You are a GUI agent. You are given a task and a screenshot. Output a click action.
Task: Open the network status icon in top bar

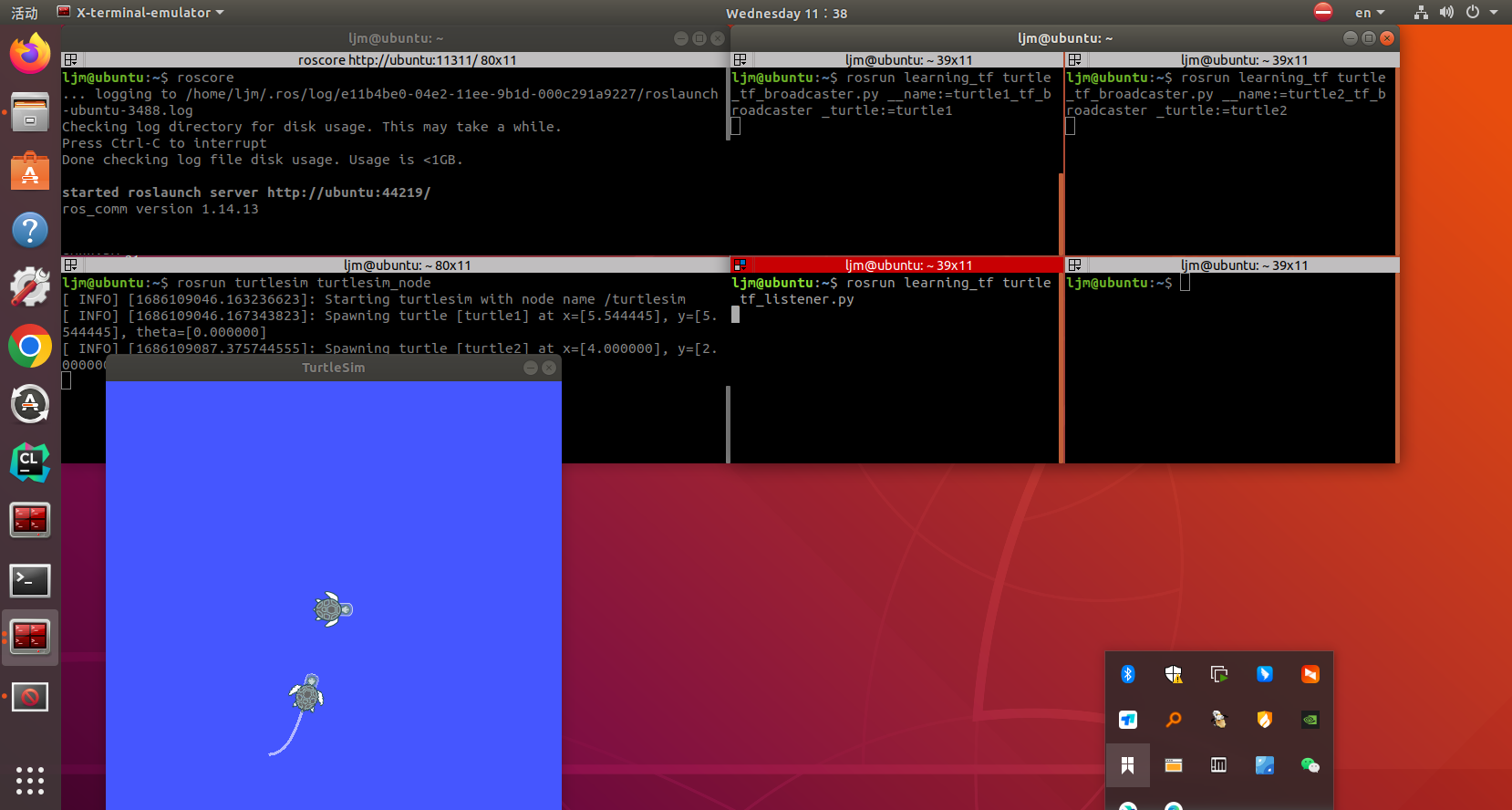pyautogui.click(x=1421, y=13)
